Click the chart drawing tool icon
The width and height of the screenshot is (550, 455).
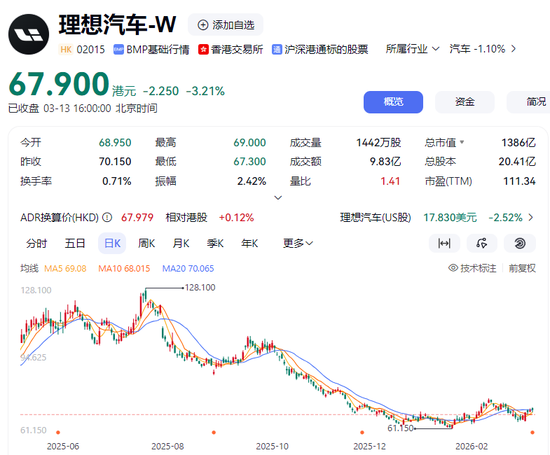point(482,243)
